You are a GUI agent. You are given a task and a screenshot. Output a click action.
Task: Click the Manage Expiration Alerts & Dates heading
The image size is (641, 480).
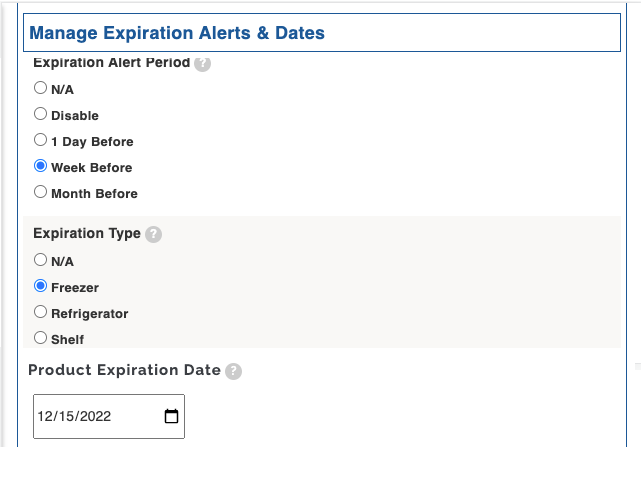pyautogui.click(x=177, y=33)
